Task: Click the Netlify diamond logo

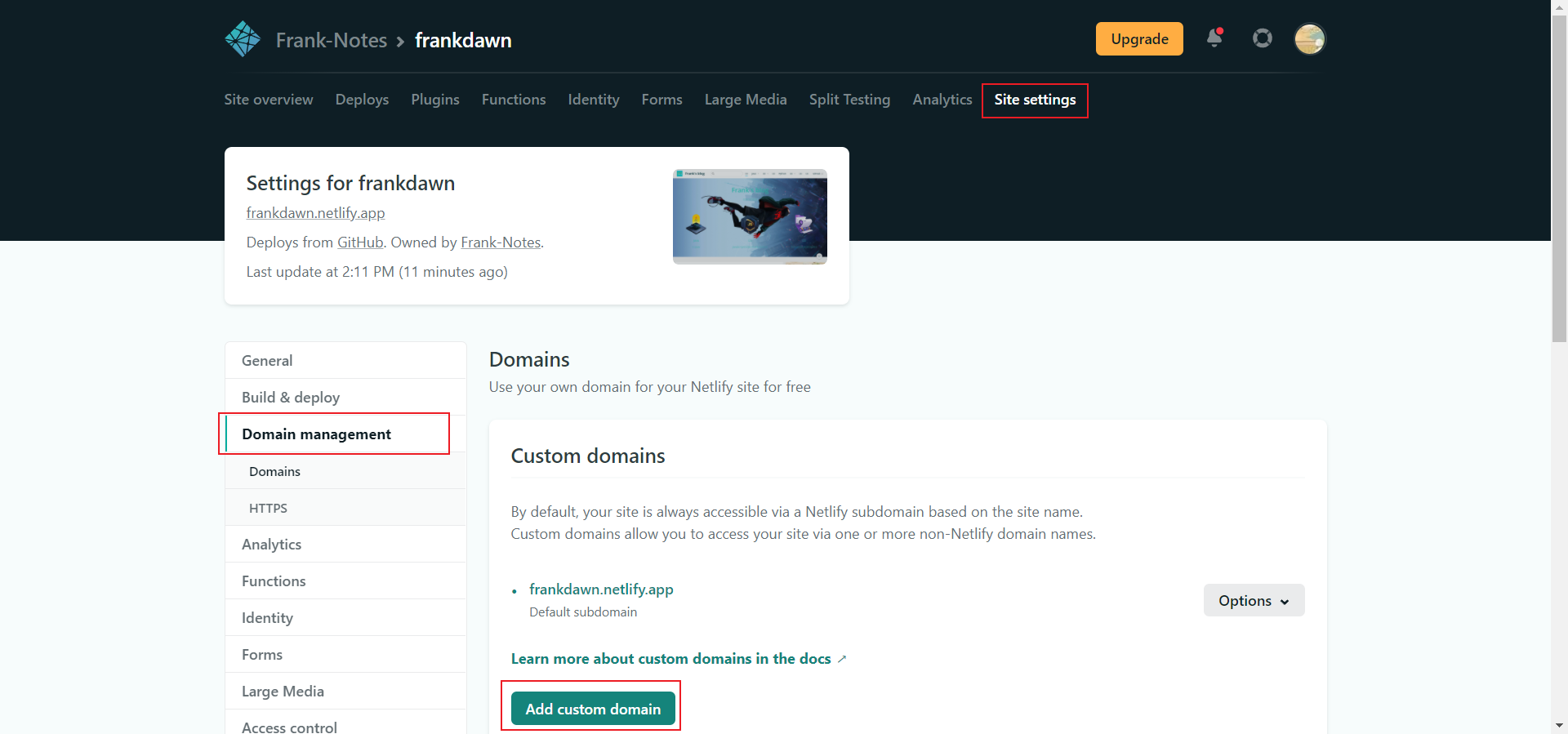Action: click(243, 39)
